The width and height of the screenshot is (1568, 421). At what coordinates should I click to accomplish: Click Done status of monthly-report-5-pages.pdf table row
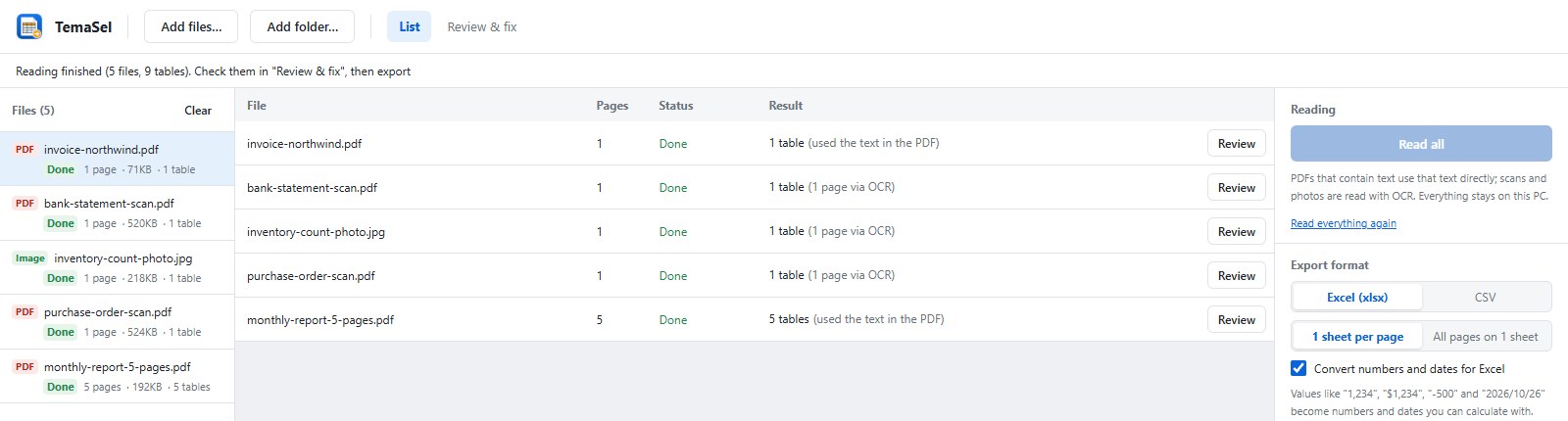tap(673, 320)
